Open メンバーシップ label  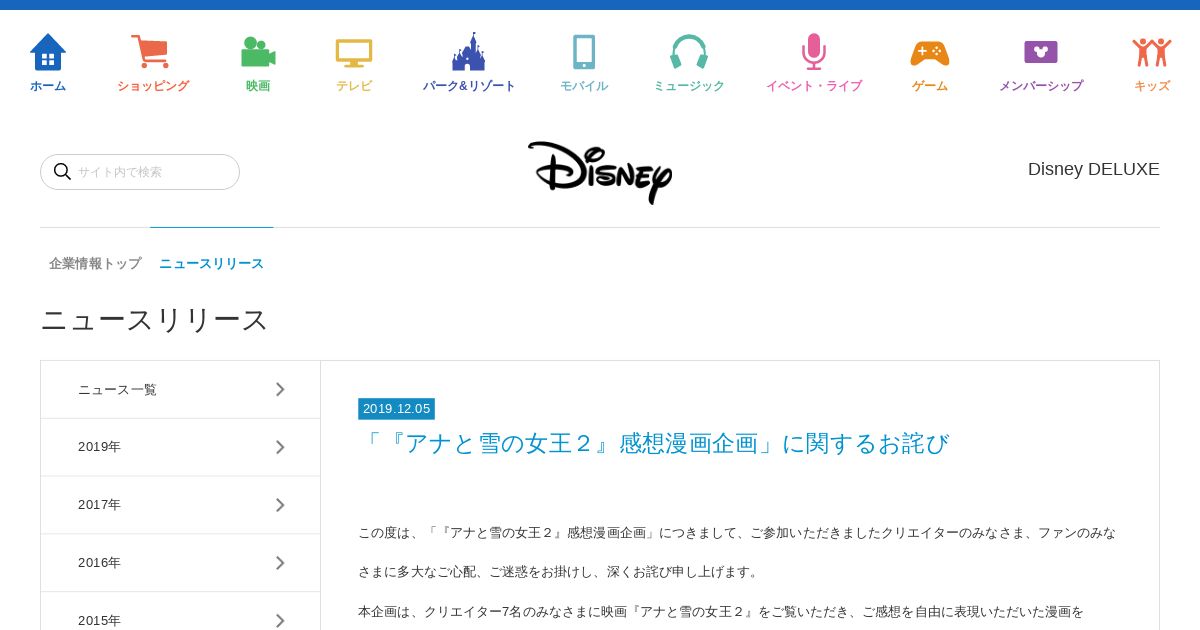click(x=1041, y=86)
